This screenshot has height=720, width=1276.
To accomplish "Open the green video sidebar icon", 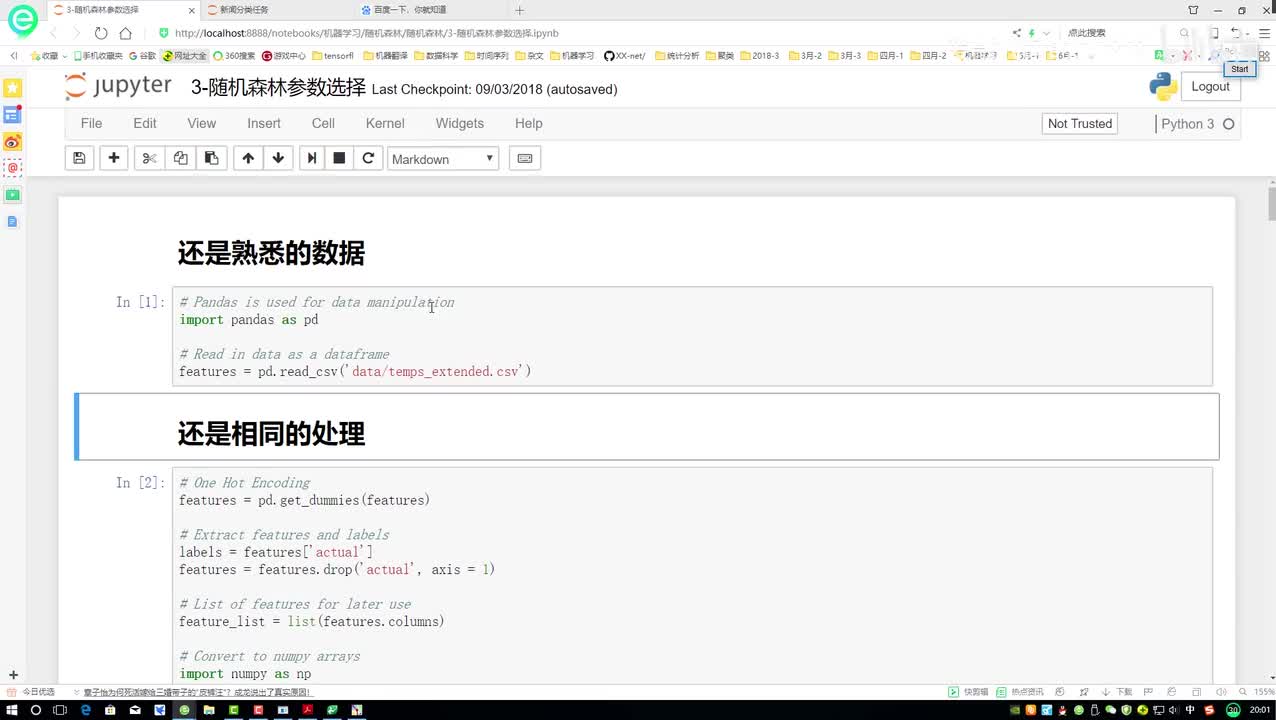I will click(x=12, y=195).
